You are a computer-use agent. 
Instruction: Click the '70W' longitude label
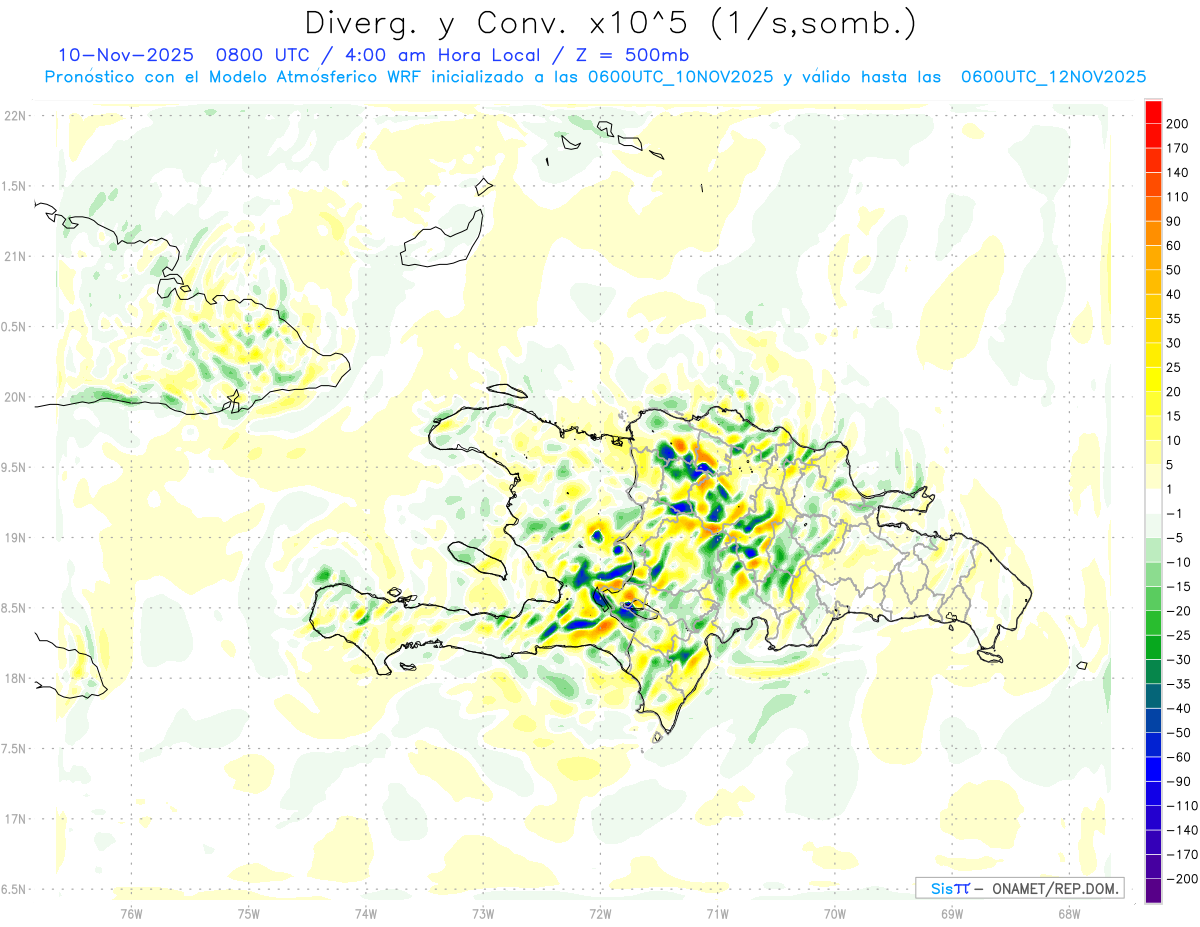tap(835, 913)
